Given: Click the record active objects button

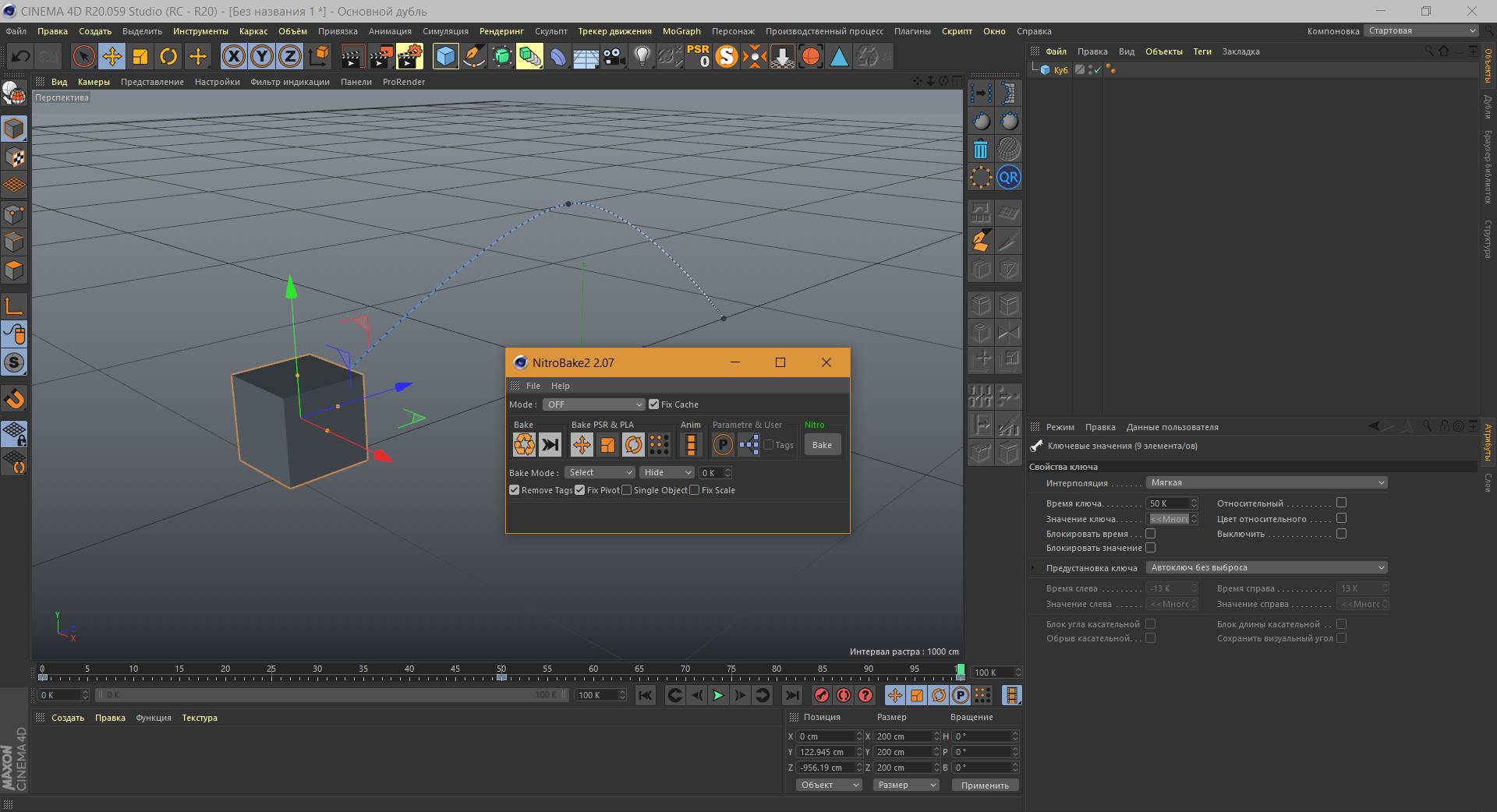Looking at the screenshot, I should pos(822,695).
